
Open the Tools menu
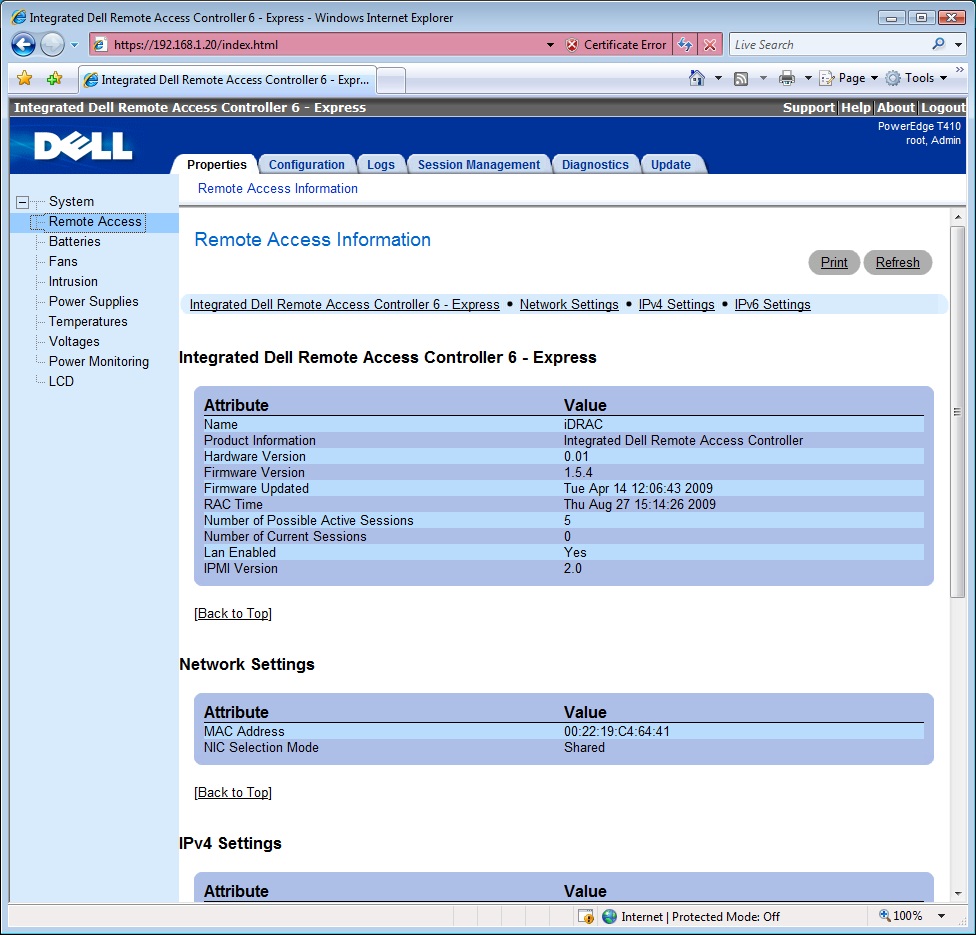(916, 78)
